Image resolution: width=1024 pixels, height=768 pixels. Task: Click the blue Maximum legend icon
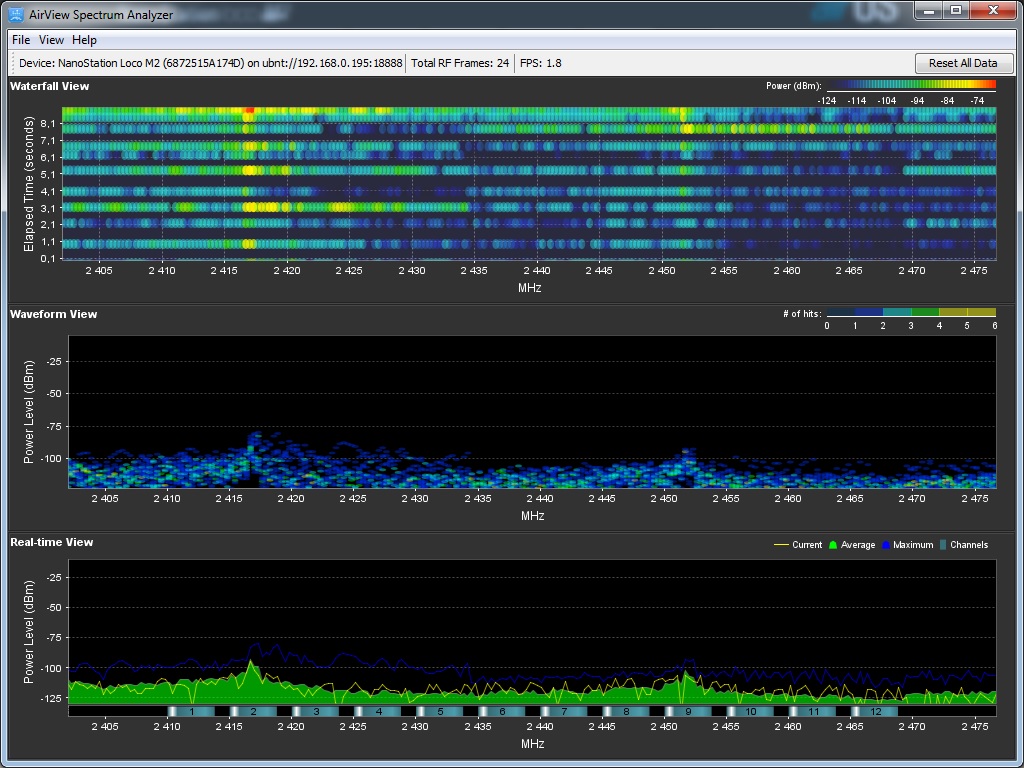(x=886, y=545)
